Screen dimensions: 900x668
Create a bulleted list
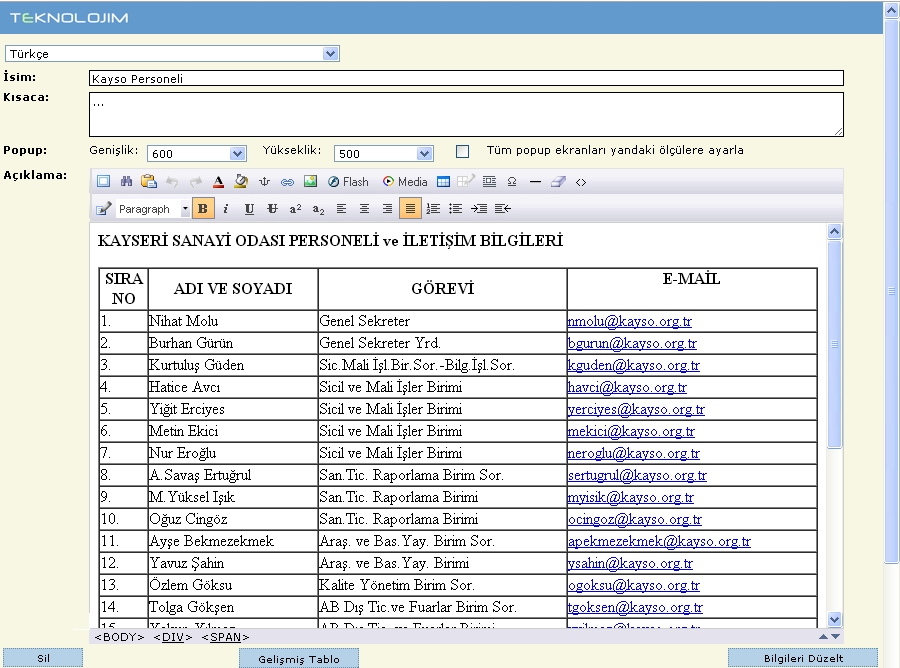tap(456, 208)
